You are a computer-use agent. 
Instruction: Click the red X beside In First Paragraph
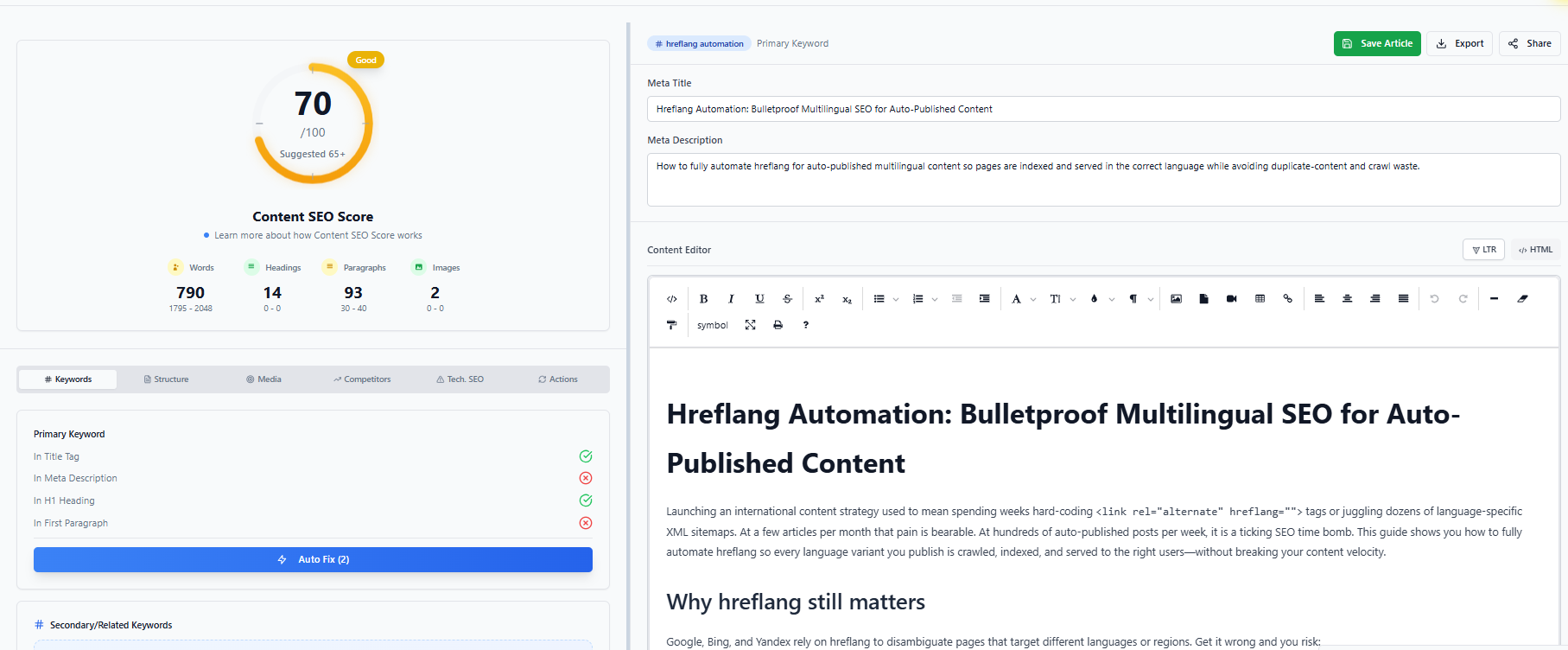coord(586,523)
